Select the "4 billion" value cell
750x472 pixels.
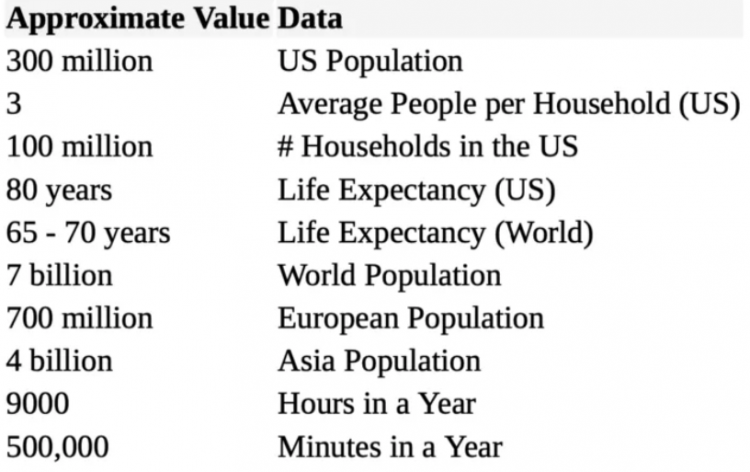pyautogui.click(x=59, y=362)
